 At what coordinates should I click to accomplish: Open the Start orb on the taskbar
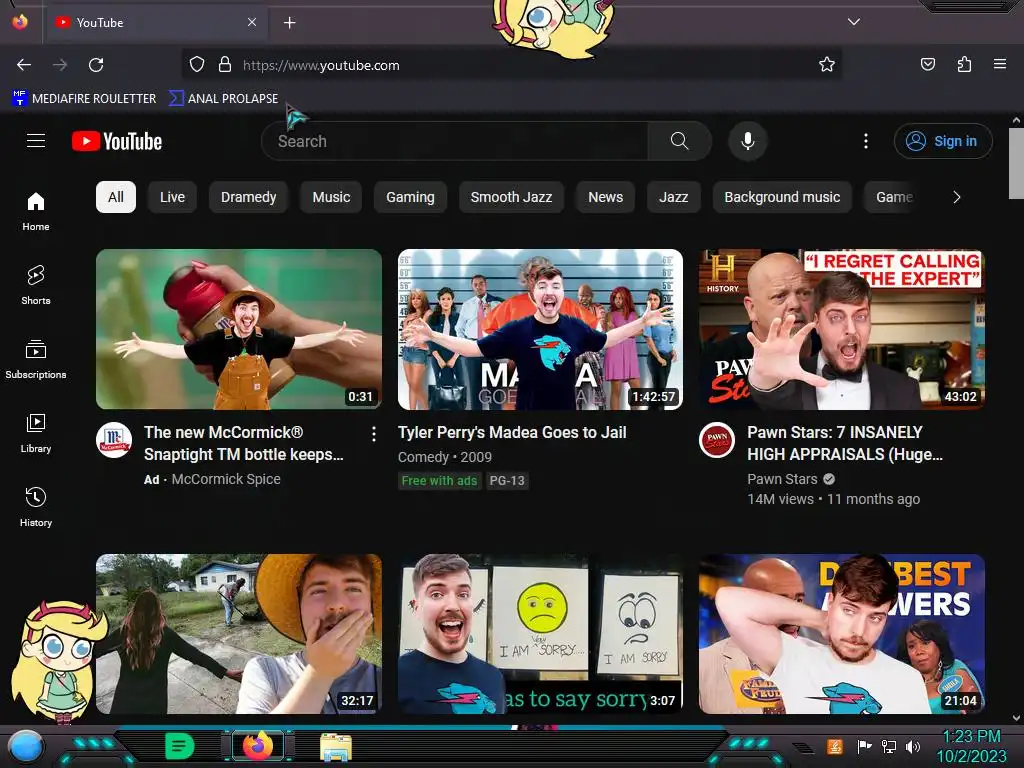pos(25,746)
